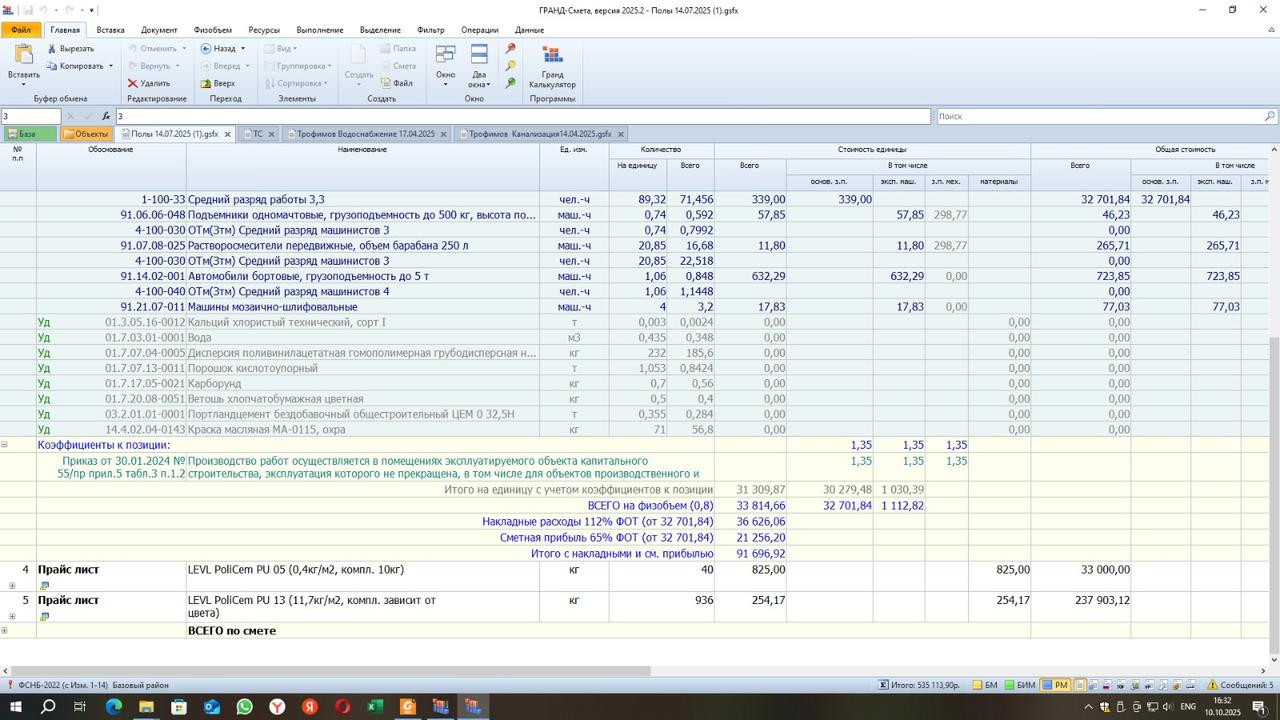Click the Итого sum icon in status bar

point(884,685)
